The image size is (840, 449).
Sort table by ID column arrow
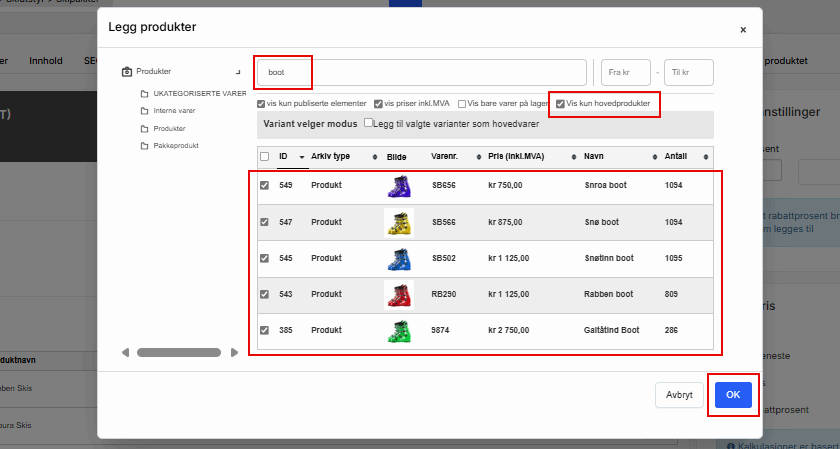303,157
